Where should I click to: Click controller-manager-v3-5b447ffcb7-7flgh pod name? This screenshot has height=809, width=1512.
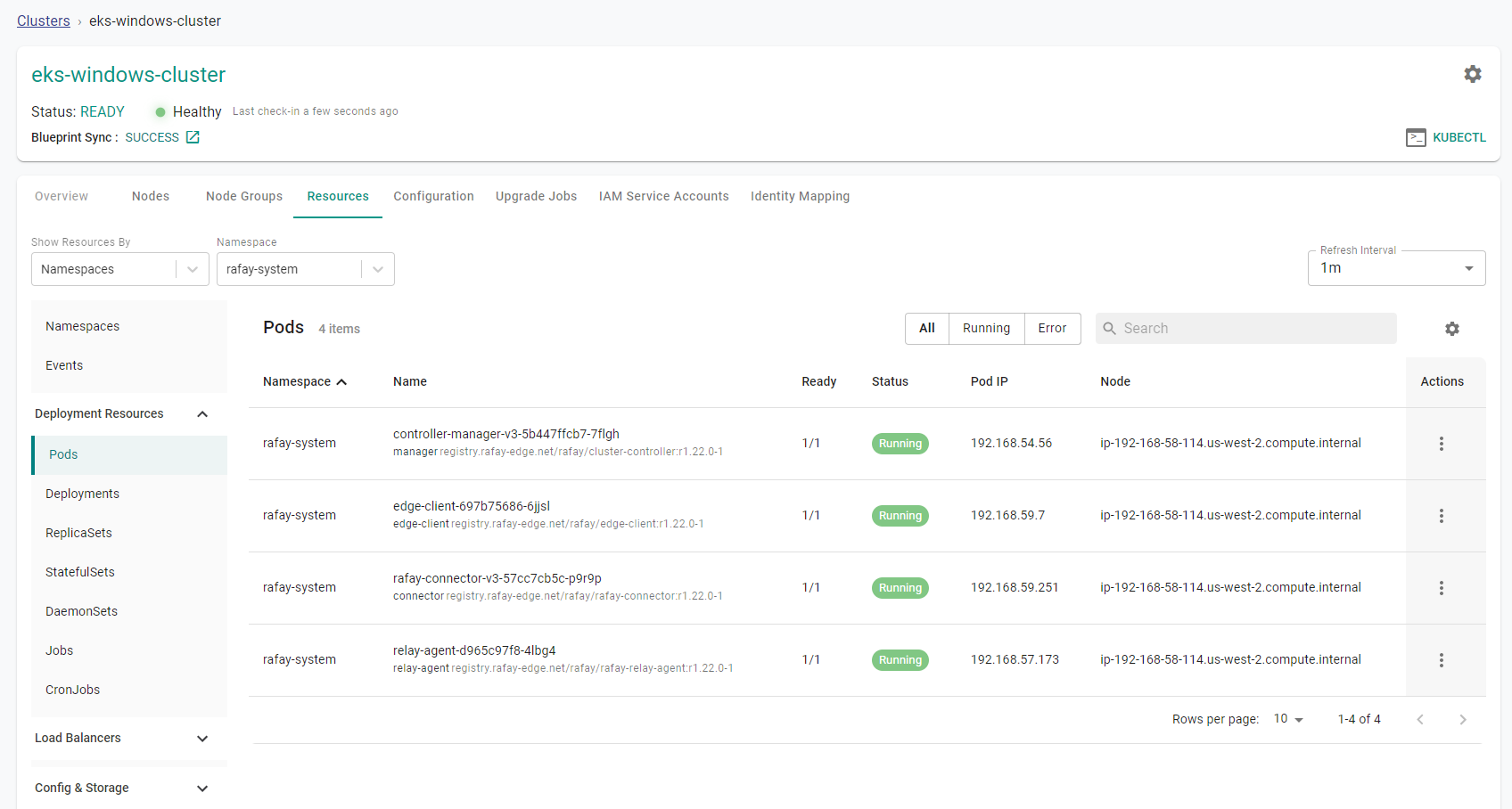coord(506,434)
